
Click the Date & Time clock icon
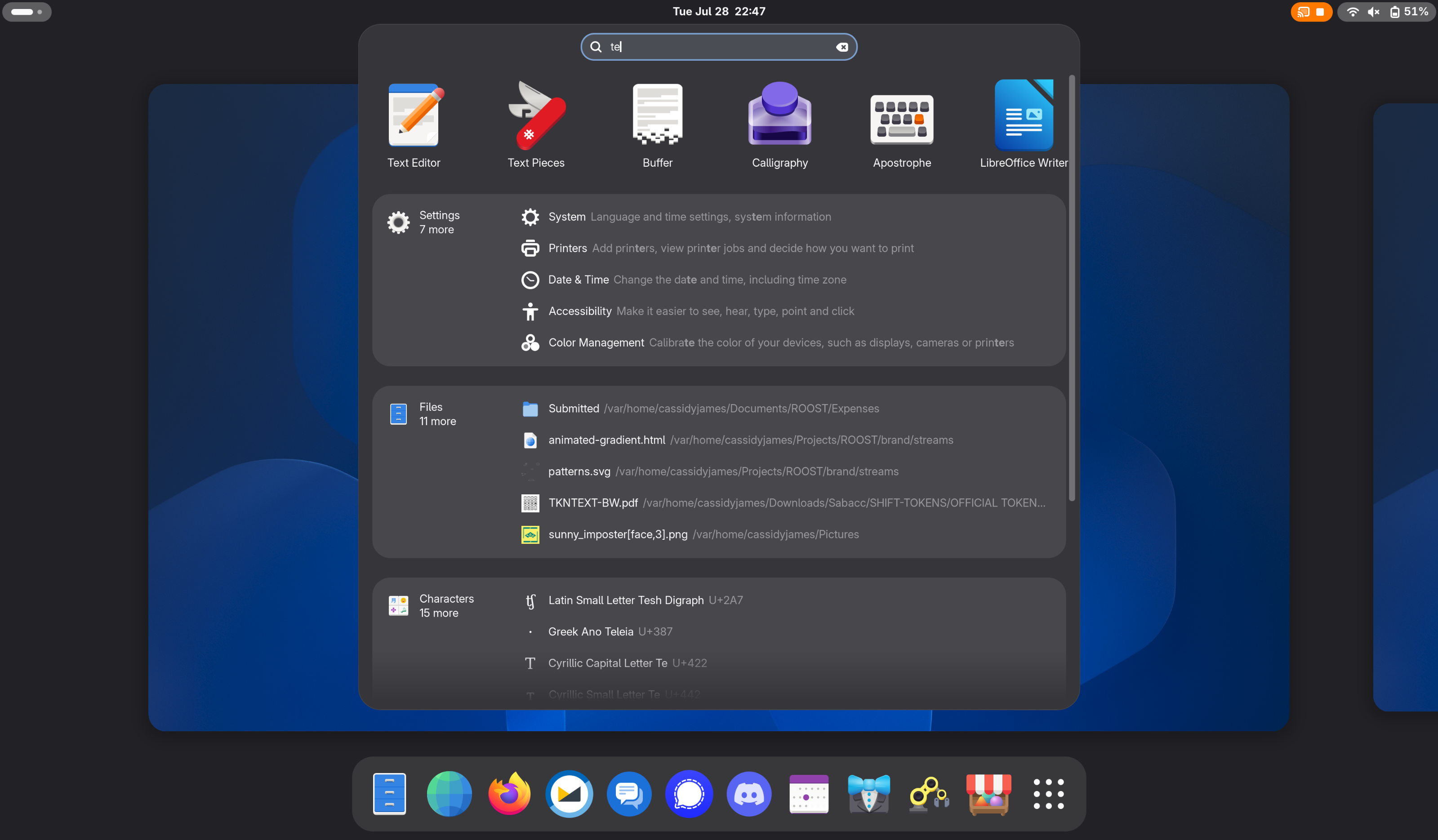coord(530,280)
